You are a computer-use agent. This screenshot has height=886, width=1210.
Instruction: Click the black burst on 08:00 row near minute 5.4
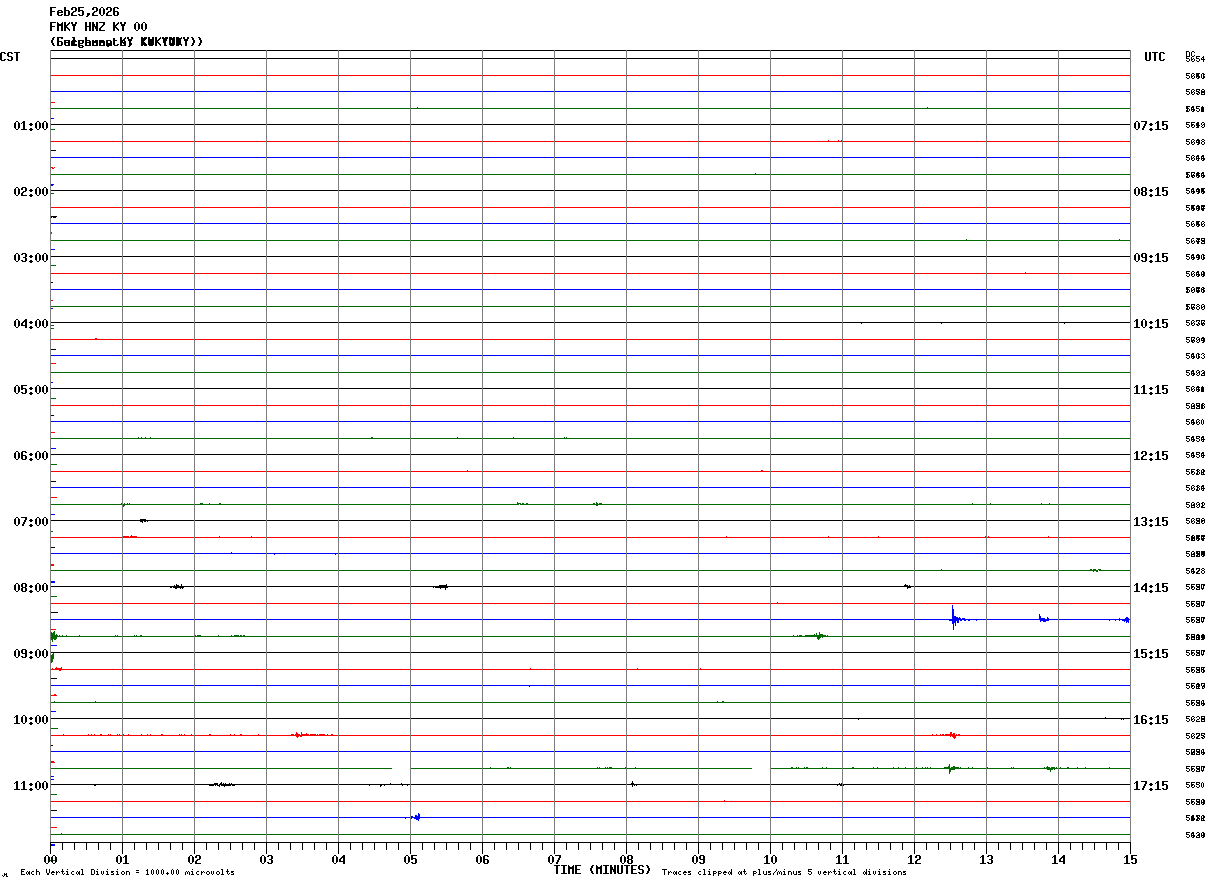coord(441,586)
